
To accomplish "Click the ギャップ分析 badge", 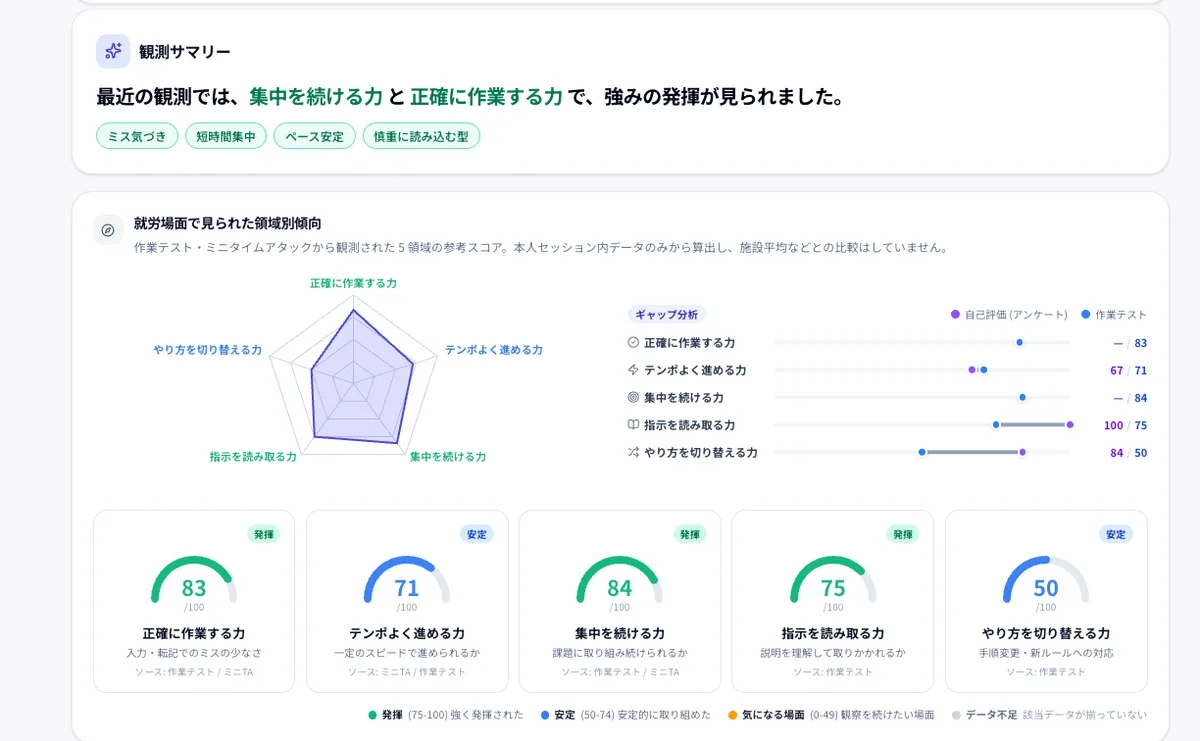I will [x=667, y=314].
